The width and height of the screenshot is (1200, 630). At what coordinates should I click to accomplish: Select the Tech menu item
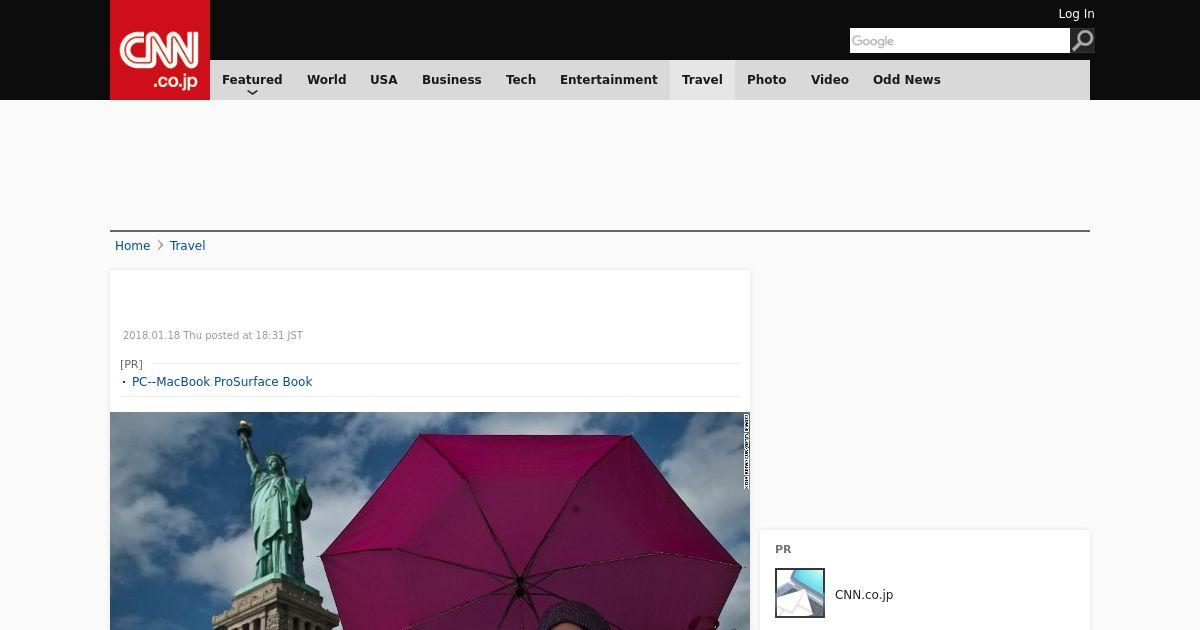[x=521, y=80]
